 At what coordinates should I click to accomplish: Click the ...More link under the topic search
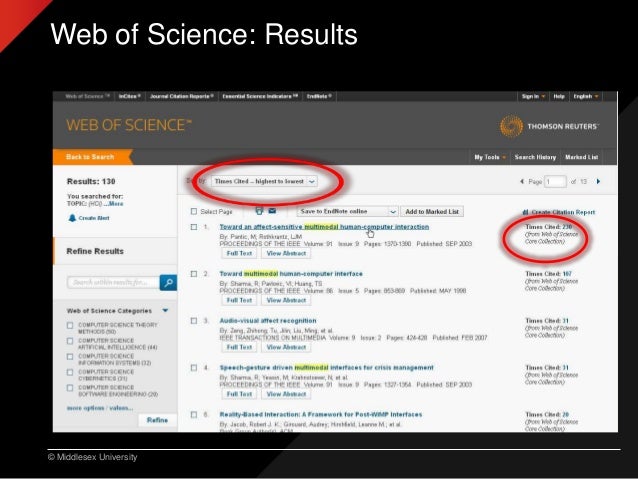click(113, 203)
